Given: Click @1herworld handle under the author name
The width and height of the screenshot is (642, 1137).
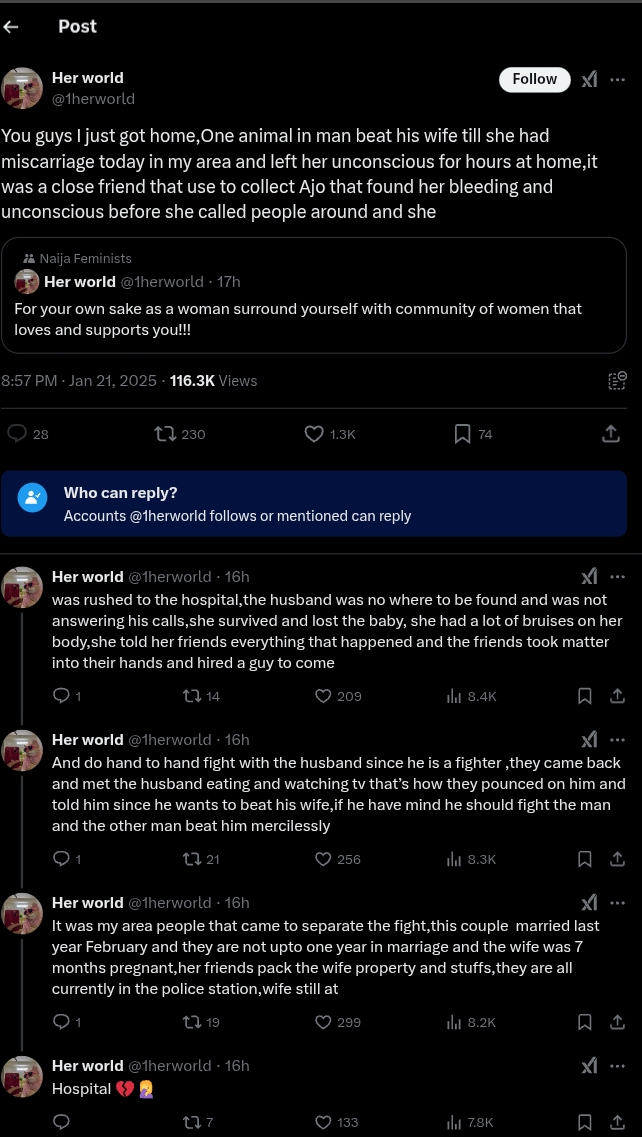Looking at the screenshot, I should pos(93,99).
